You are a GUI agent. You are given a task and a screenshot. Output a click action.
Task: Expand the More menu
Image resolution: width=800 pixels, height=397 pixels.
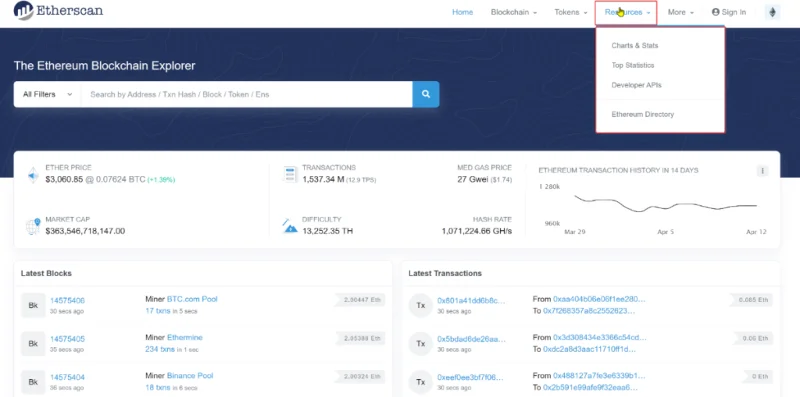(681, 12)
